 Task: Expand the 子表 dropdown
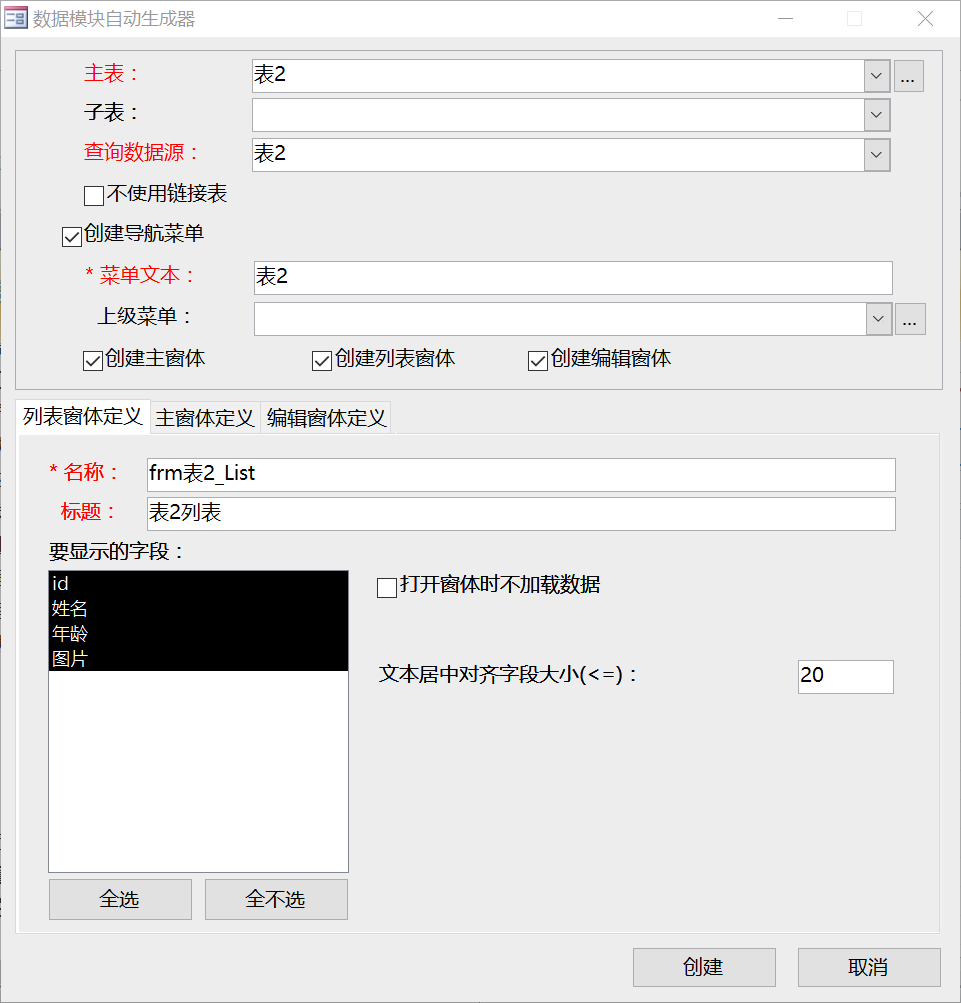(877, 115)
